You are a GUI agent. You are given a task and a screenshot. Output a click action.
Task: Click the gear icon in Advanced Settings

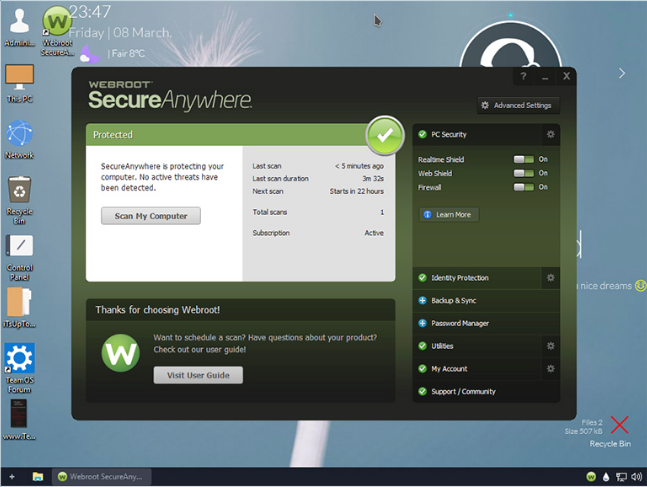(x=485, y=105)
